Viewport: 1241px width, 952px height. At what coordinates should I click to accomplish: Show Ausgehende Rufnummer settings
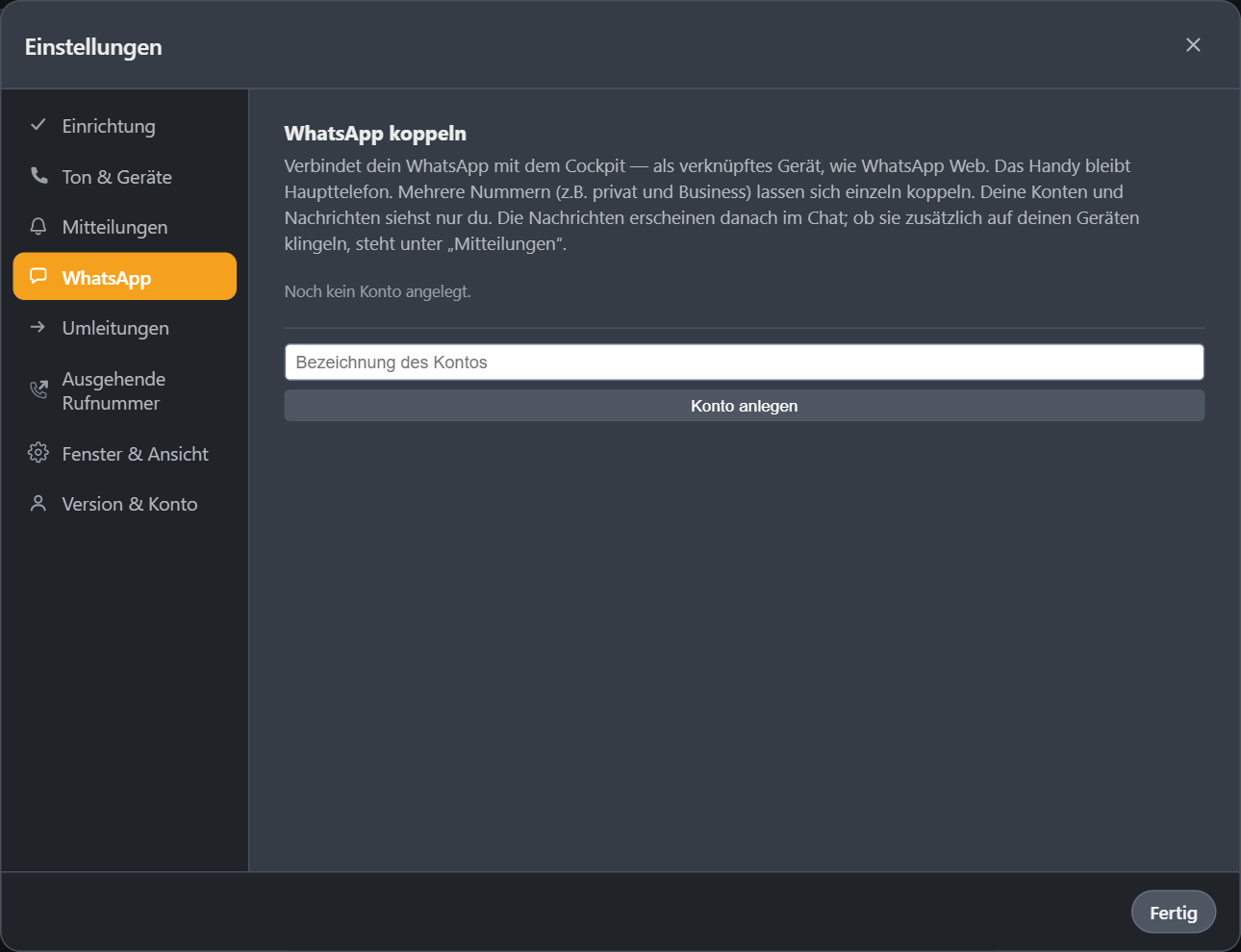point(125,390)
